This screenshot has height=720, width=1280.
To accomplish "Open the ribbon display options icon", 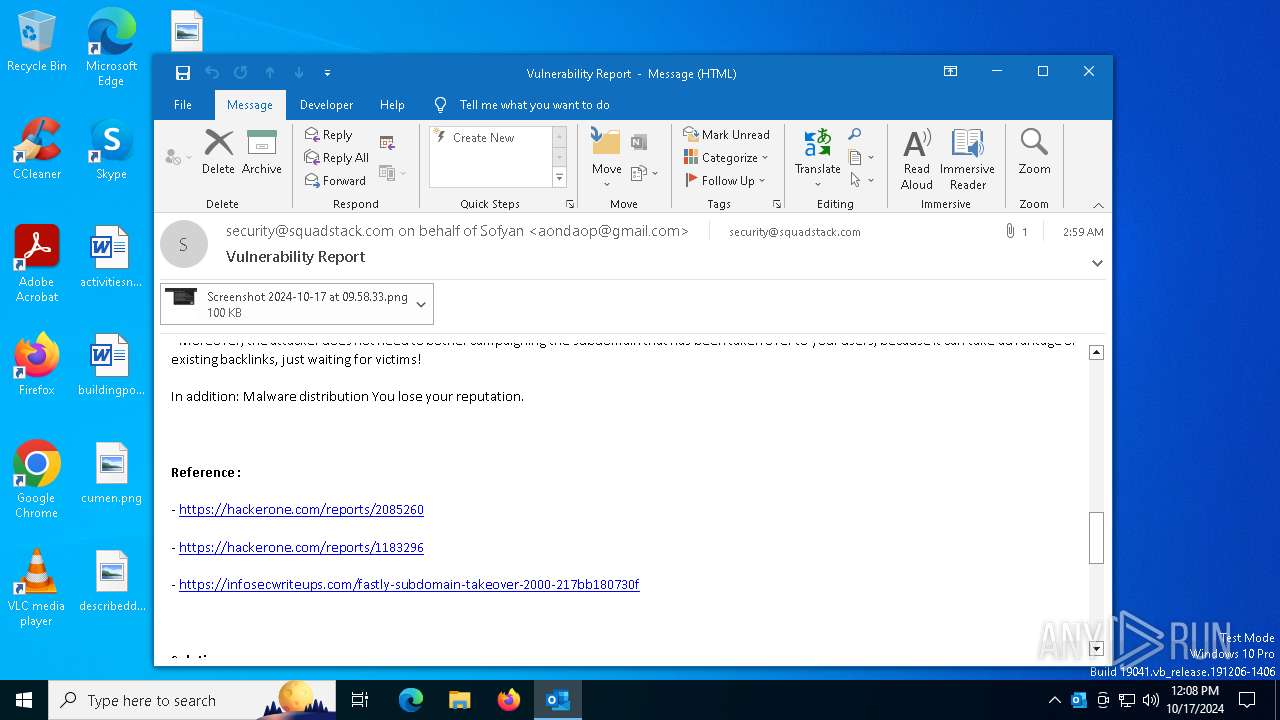I will [x=951, y=72].
